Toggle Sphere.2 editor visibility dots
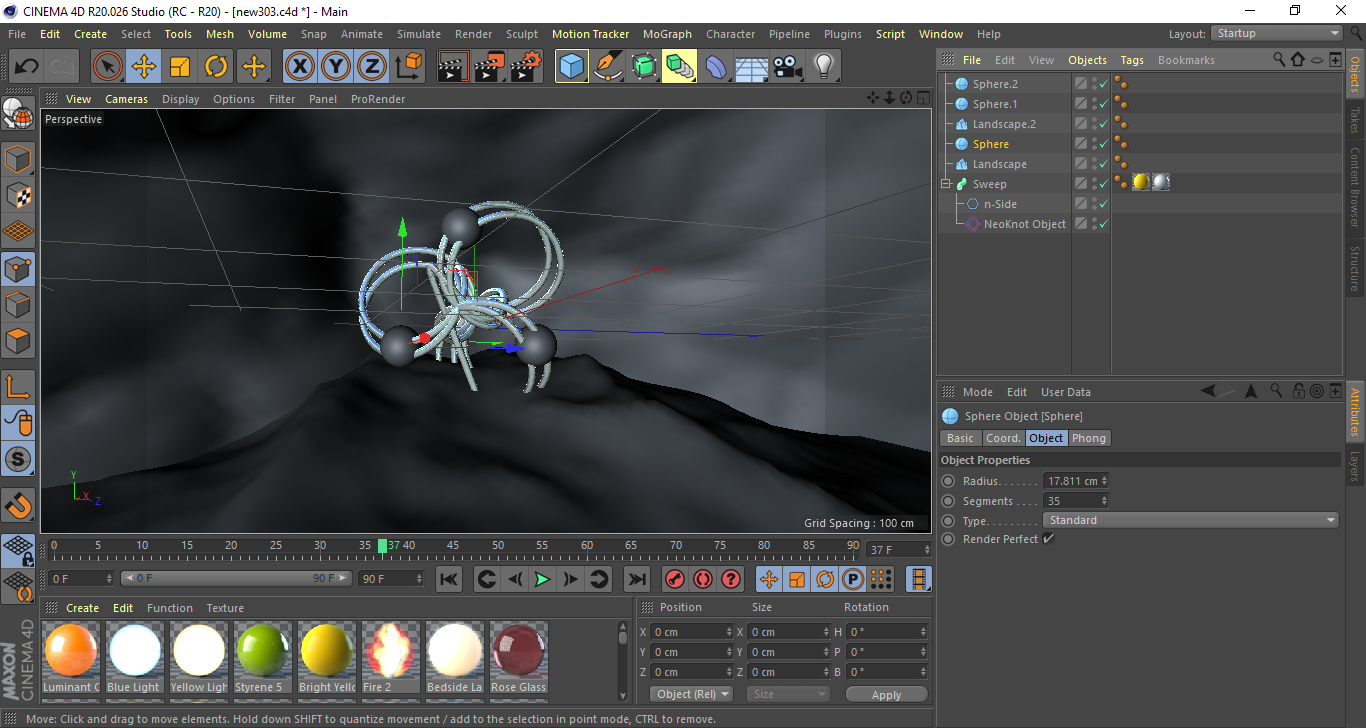 pos(1094,84)
